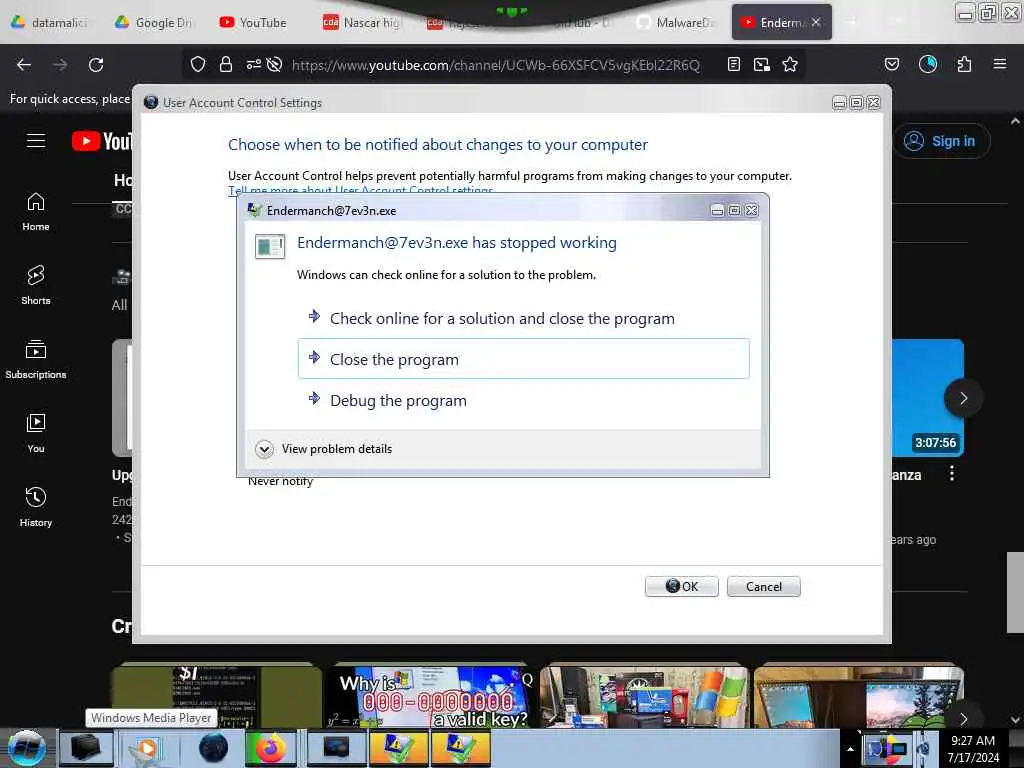Image resolution: width=1024 pixels, height=768 pixels.
Task: Click the YouTube page vertical scrollbar thumb
Action: 1015,592
